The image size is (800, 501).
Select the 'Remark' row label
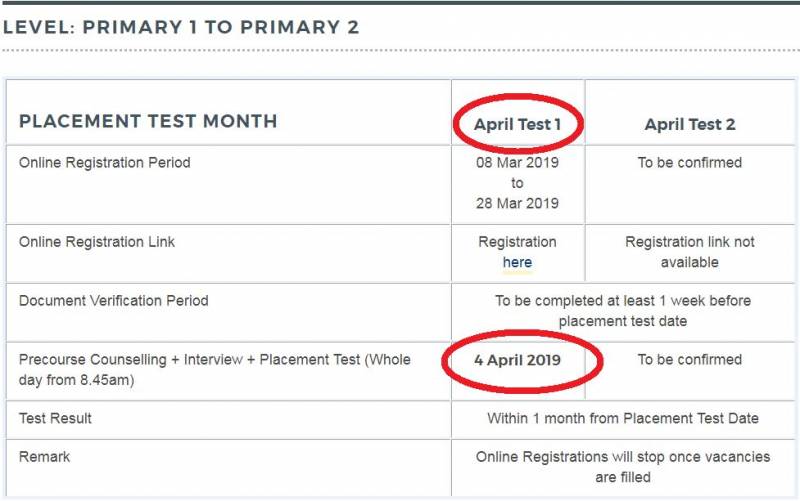[45, 457]
